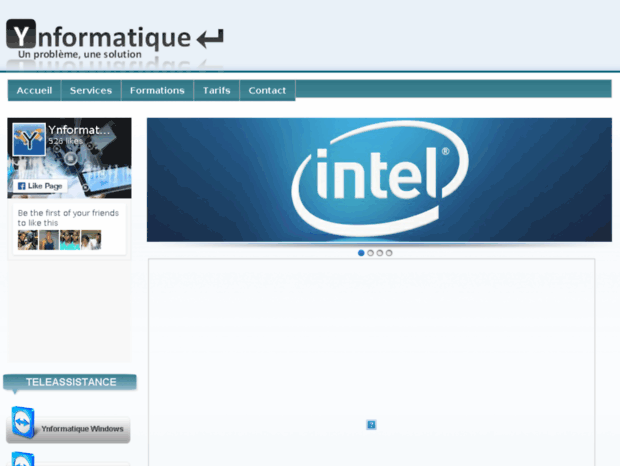Viewport: 620px width, 466px height.
Task: Click the TeamViewer icon beside Ynformatique Windows
Action: [x=23, y=422]
